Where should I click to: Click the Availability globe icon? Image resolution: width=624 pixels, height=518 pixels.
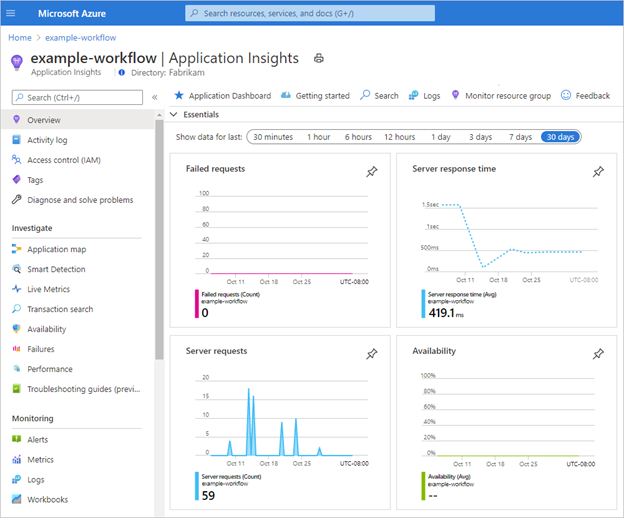tap(16, 329)
